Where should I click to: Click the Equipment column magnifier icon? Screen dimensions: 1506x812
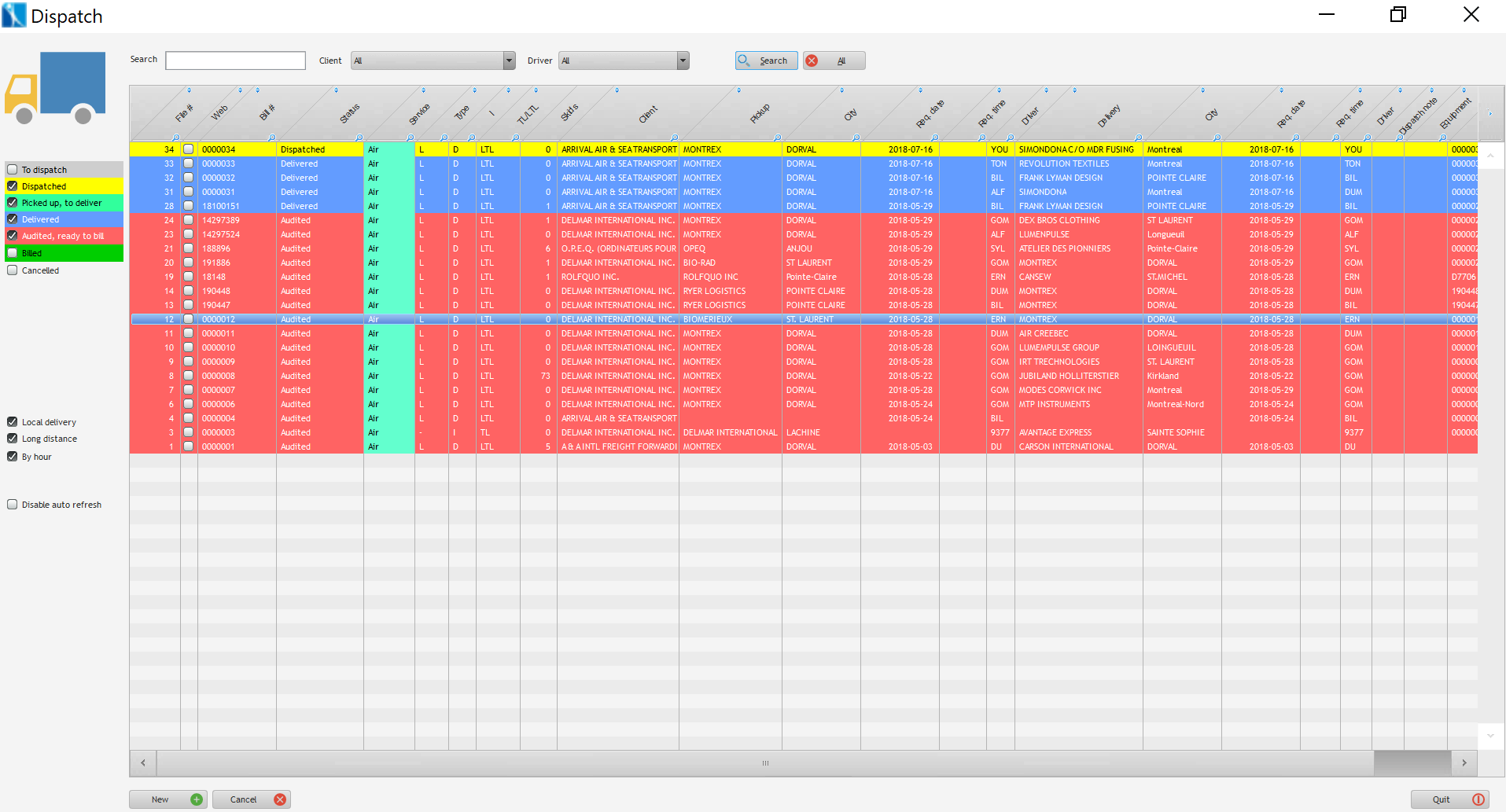(x=1443, y=138)
